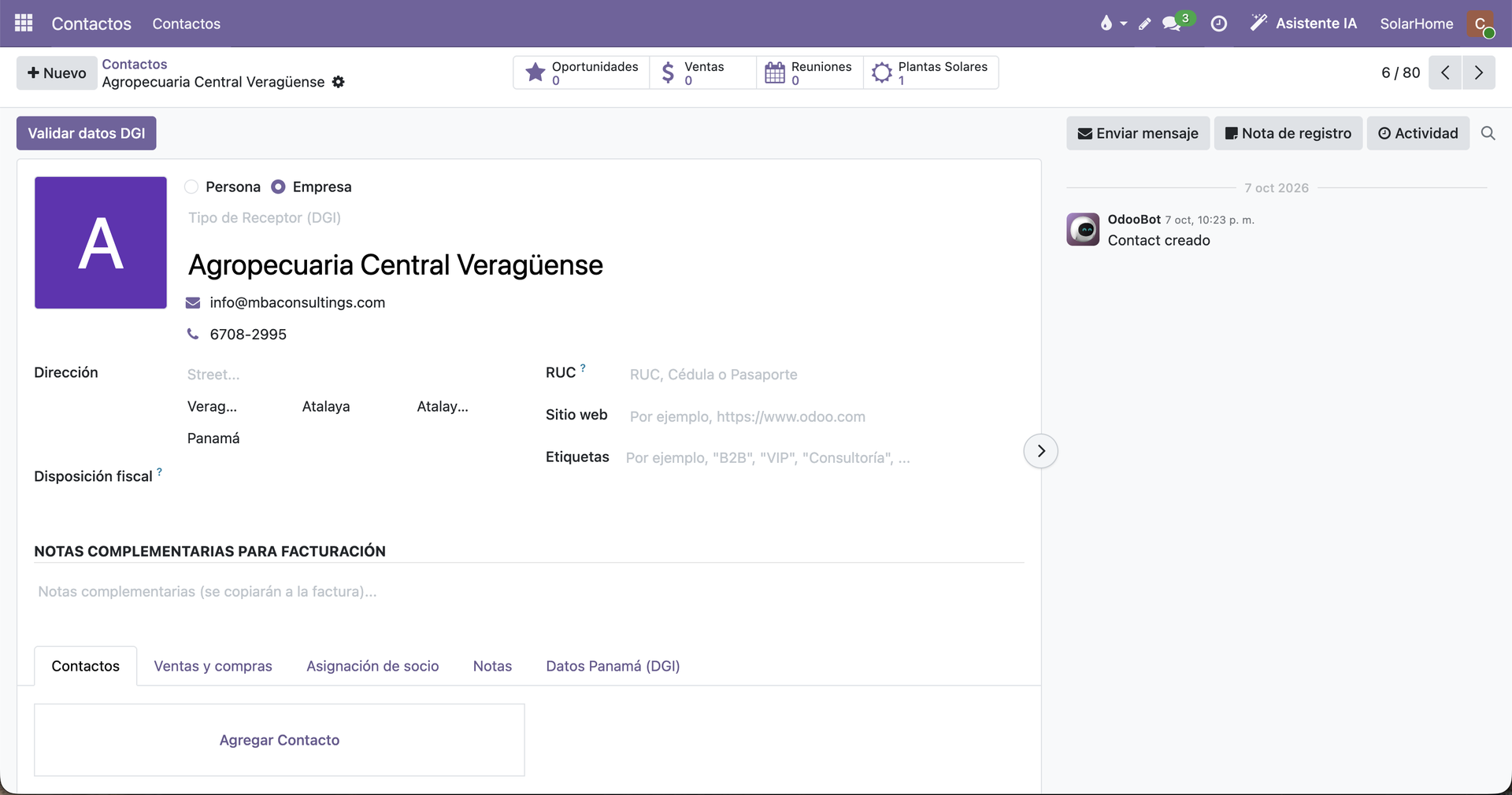Viewport: 1512px width, 795px height.
Task: Open the apps grid menu icon
Action: tap(24, 23)
